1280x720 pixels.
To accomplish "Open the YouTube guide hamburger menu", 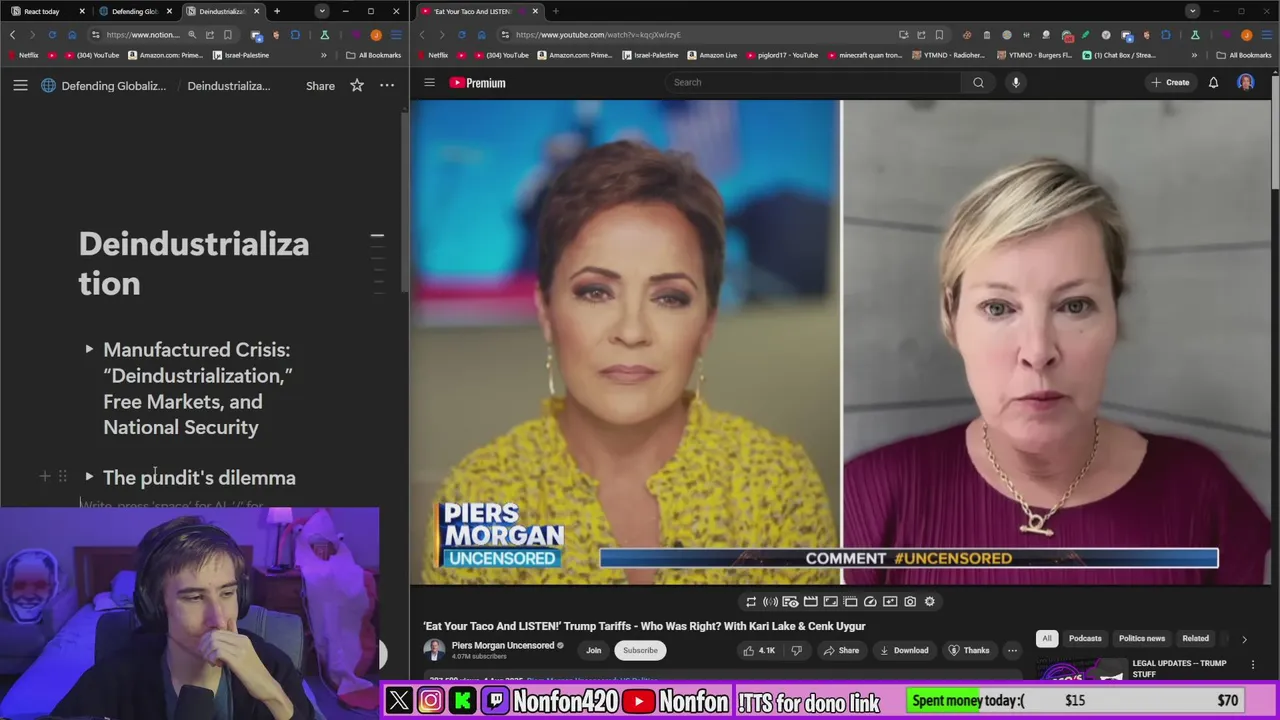I will point(429,82).
